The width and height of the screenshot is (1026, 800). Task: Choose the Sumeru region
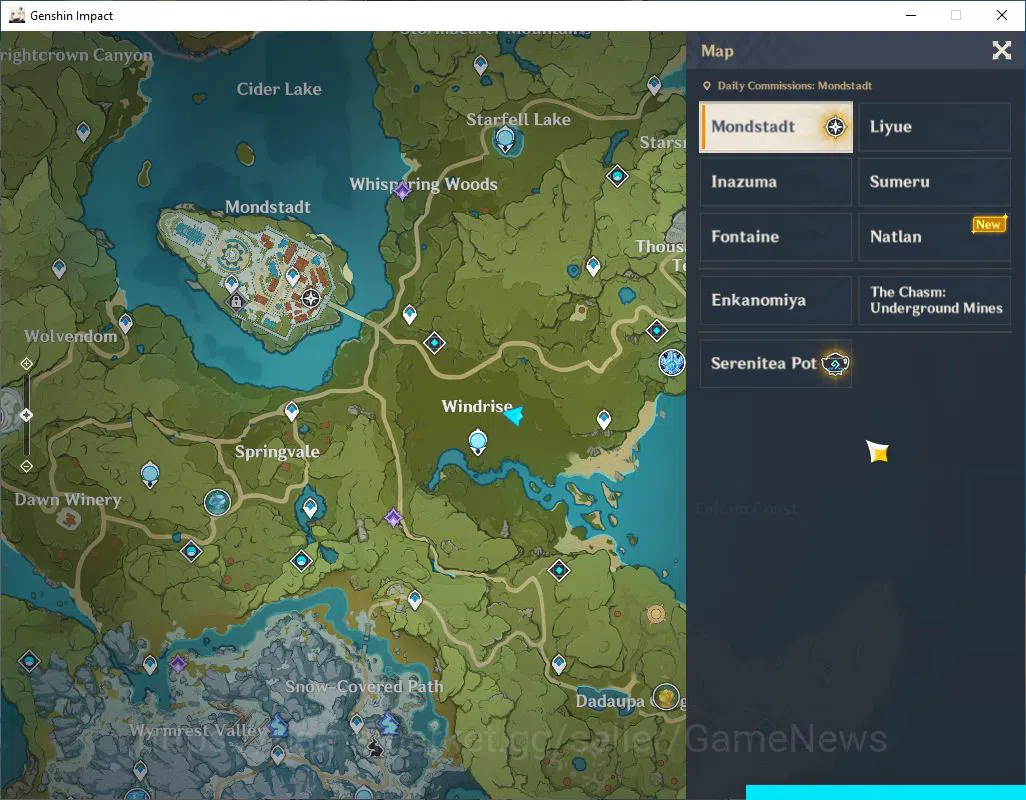tap(934, 182)
